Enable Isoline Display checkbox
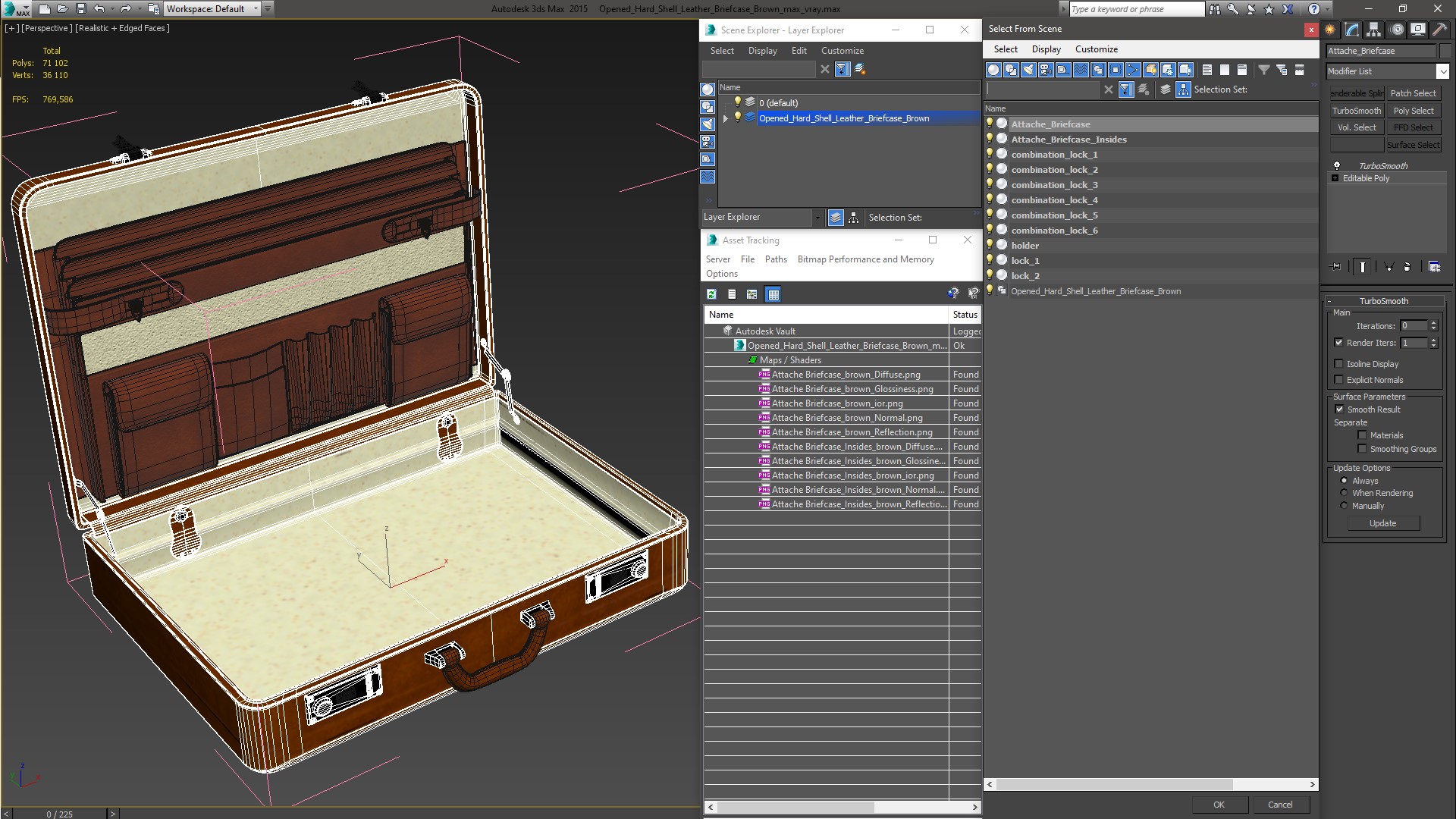Screen dimensions: 1456x819 point(1339,364)
